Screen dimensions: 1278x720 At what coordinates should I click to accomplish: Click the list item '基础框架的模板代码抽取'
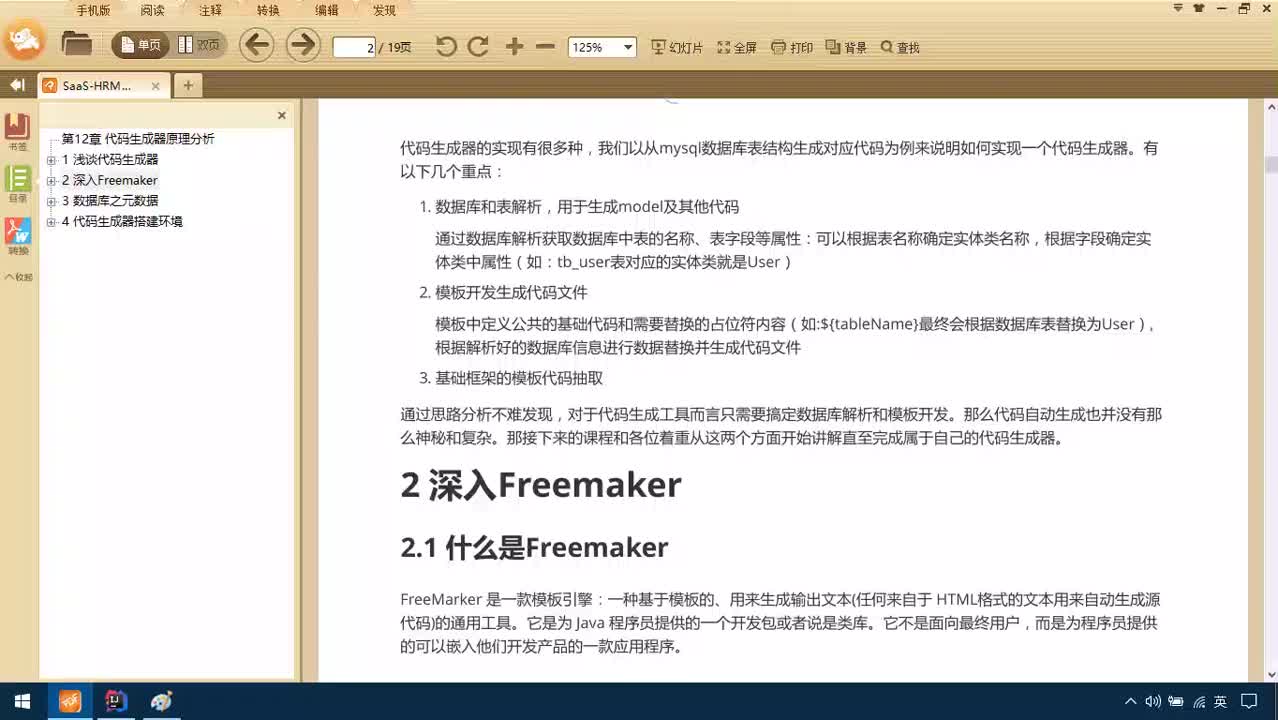click(519, 379)
